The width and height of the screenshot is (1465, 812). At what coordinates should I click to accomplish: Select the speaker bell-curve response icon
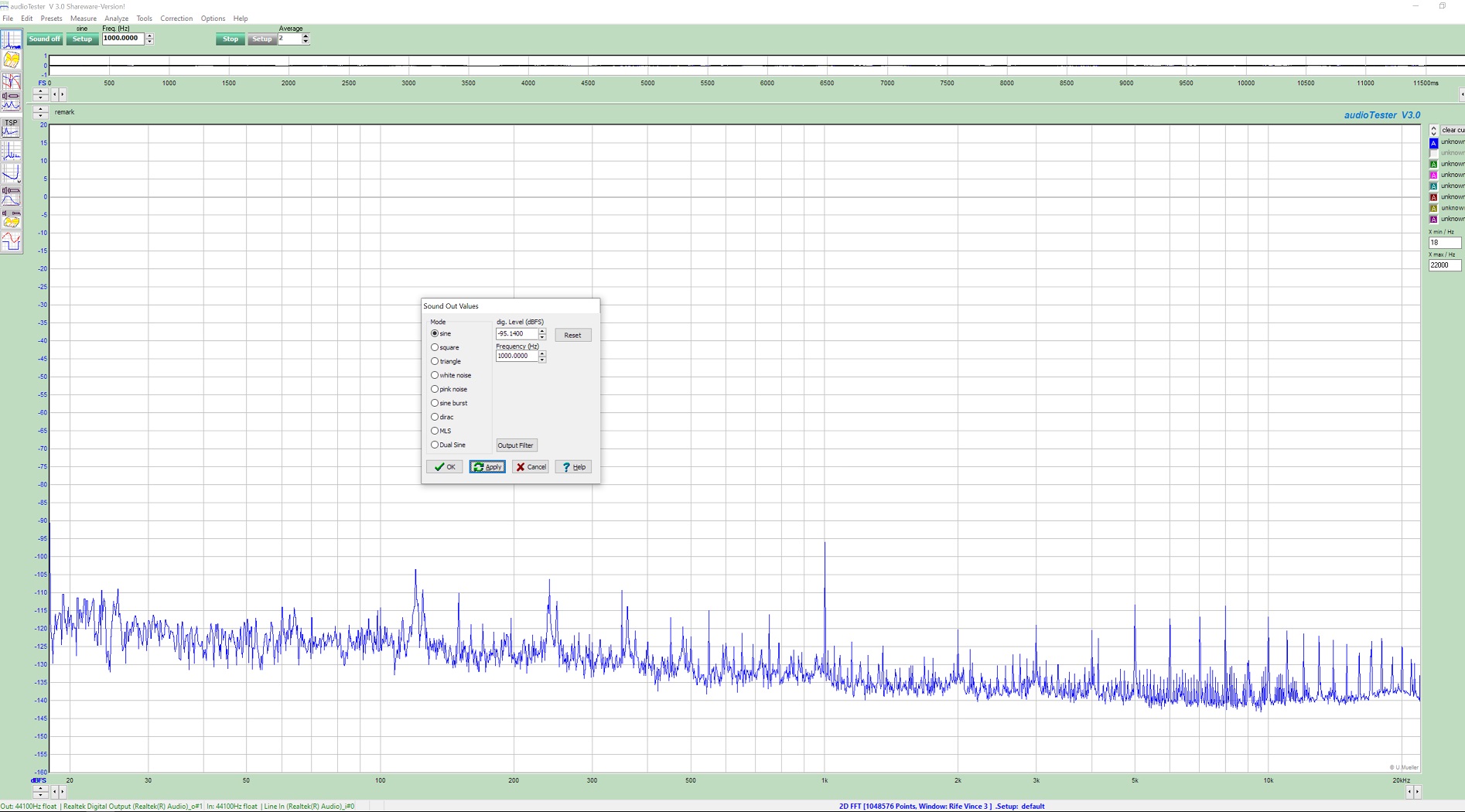click(x=11, y=195)
